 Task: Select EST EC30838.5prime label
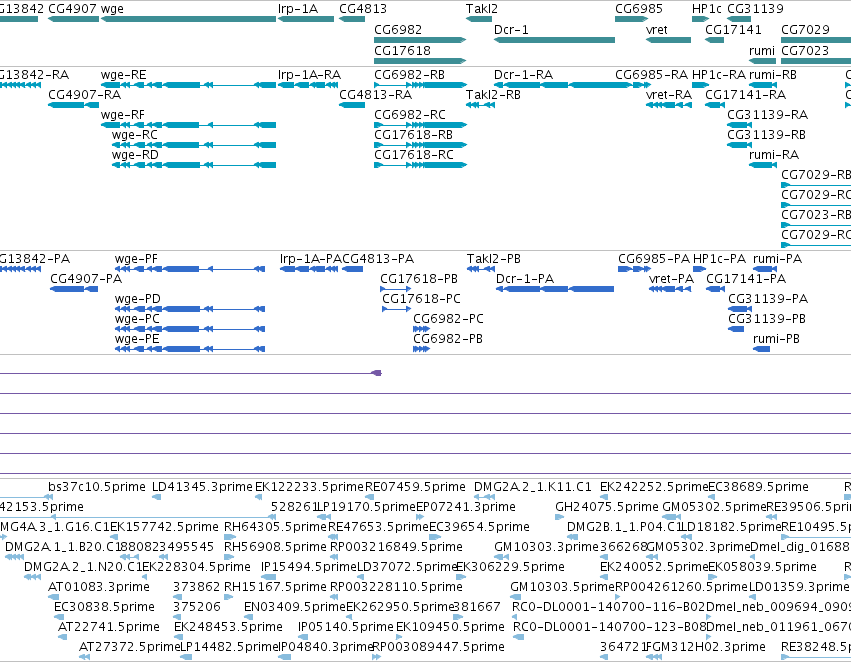(x=104, y=607)
